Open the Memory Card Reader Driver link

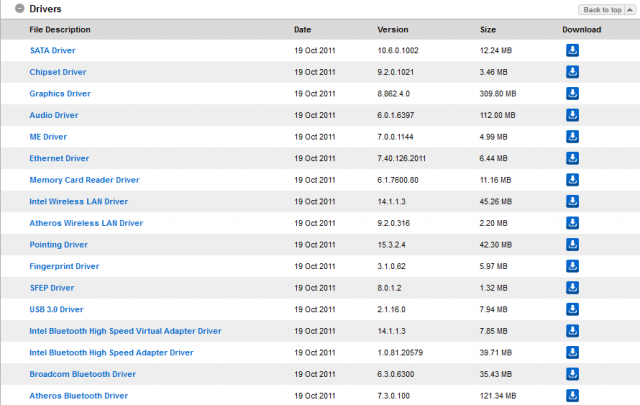pyautogui.click(x=84, y=180)
